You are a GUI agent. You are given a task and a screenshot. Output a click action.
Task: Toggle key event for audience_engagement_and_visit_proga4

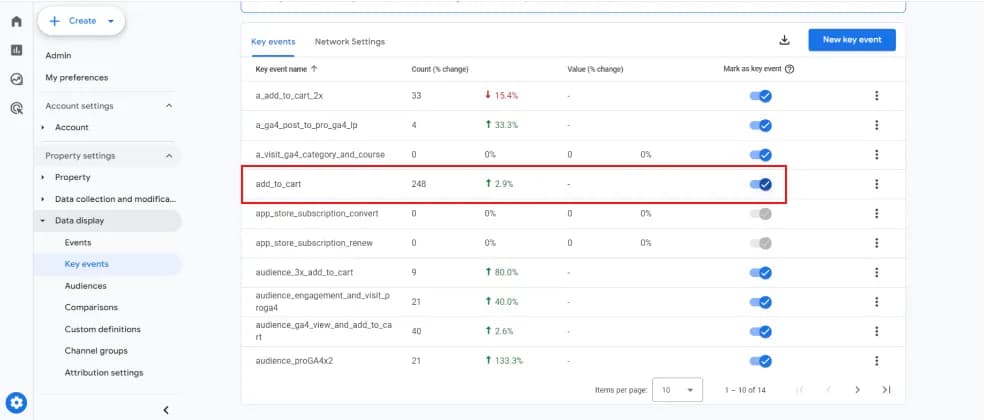pyautogui.click(x=761, y=302)
